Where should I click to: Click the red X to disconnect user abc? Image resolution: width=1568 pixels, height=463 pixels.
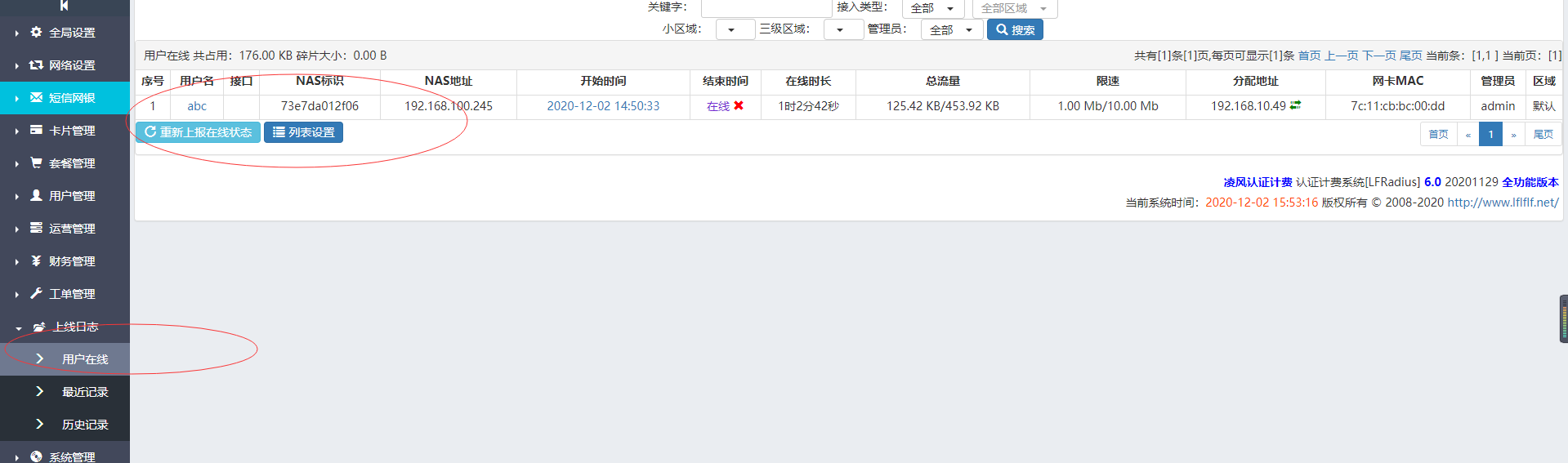(739, 106)
